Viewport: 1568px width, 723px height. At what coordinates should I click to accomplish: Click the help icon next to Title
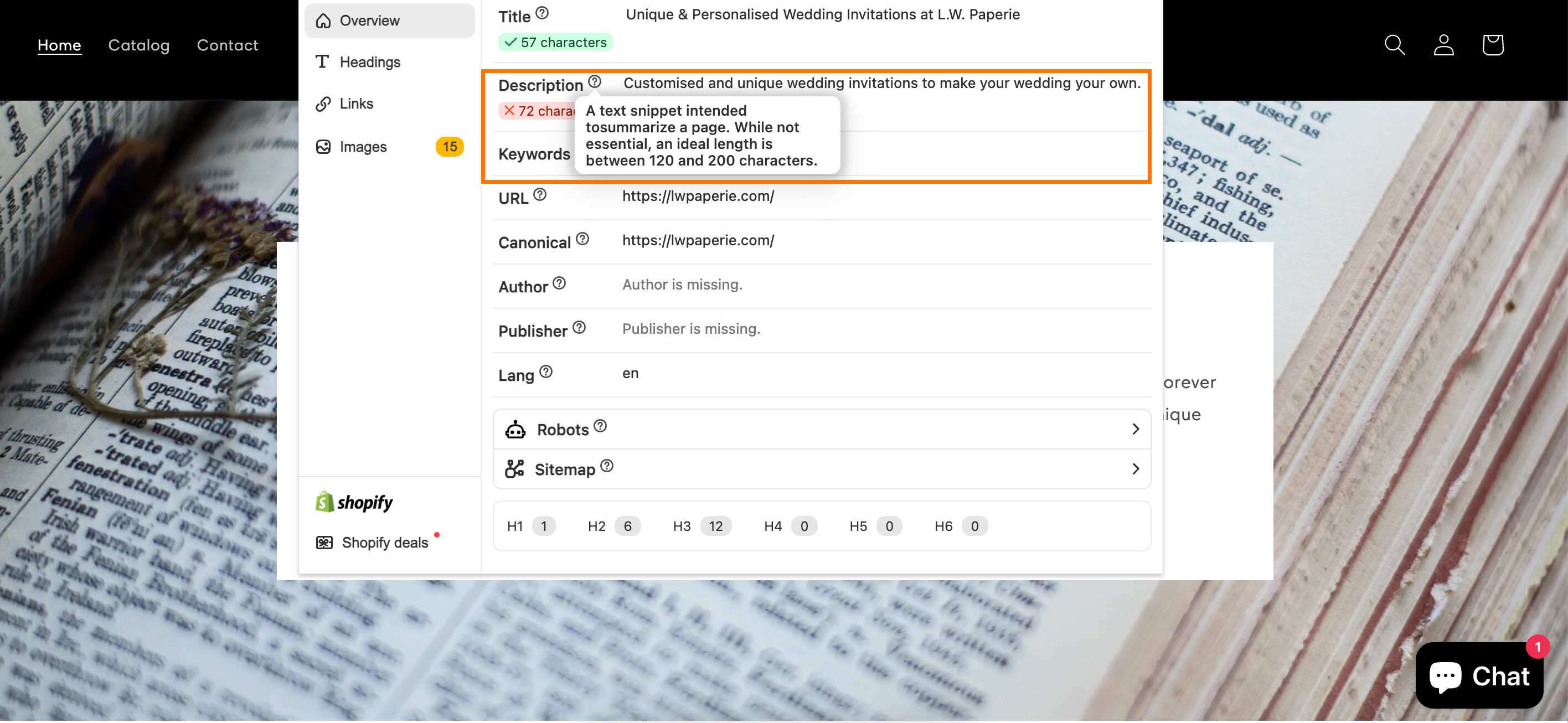point(541,13)
